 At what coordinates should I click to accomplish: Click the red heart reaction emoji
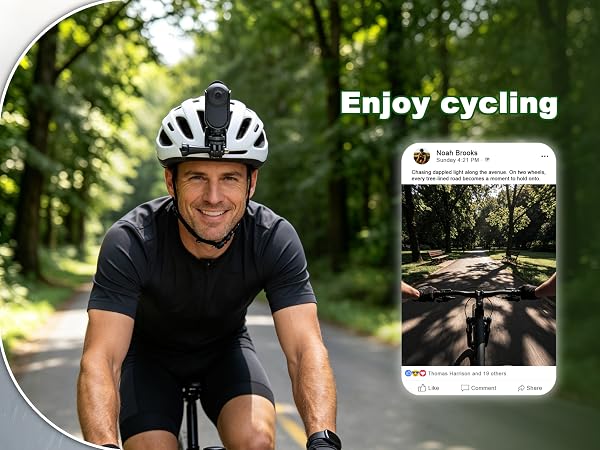click(x=423, y=373)
